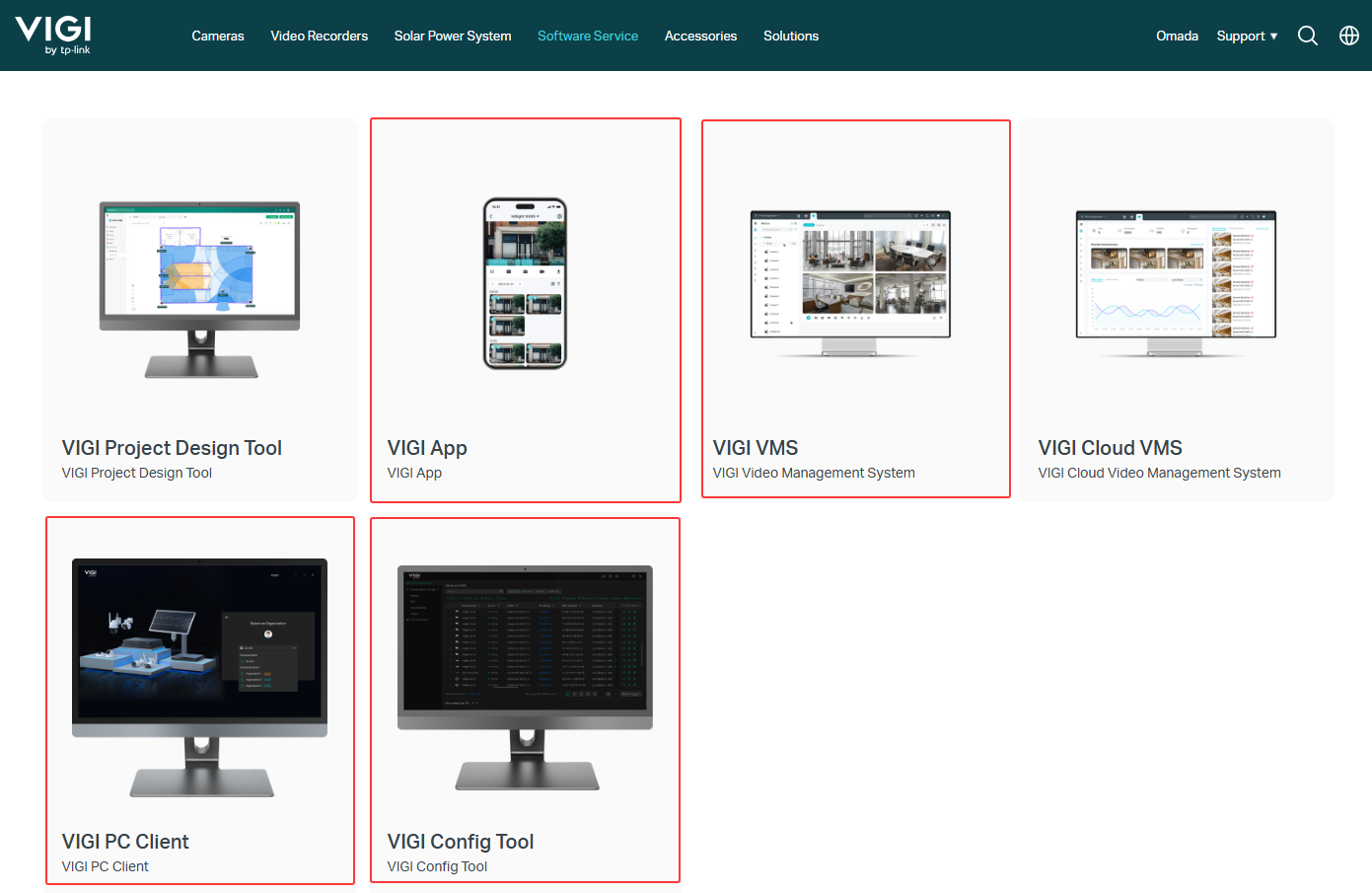Screen dimensions: 1372x893
Task: Open the Cameras menu
Action: tap(218, 36)
